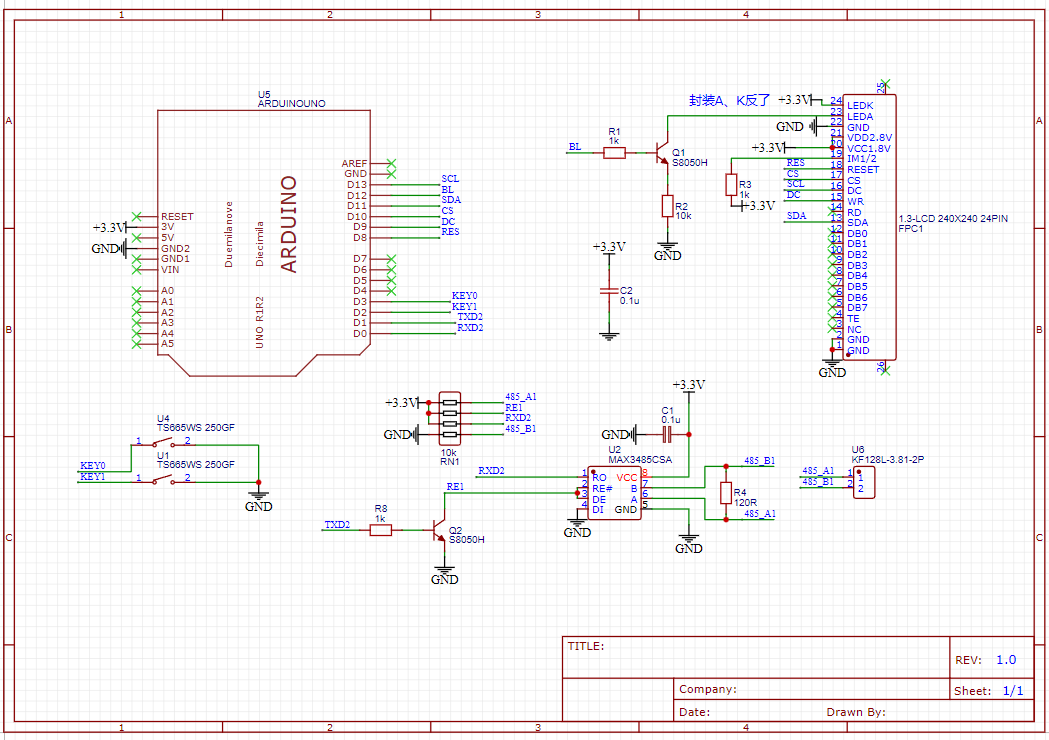Click the RN1 10k resistor network
The height and width of the screenshot is (740, 1049).
pos(450,419)
